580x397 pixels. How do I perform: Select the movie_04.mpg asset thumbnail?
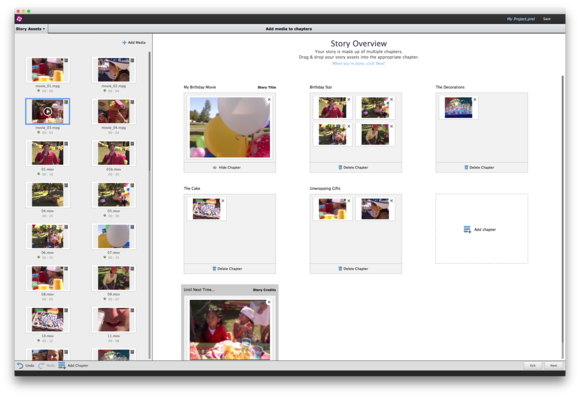point(114,111)
